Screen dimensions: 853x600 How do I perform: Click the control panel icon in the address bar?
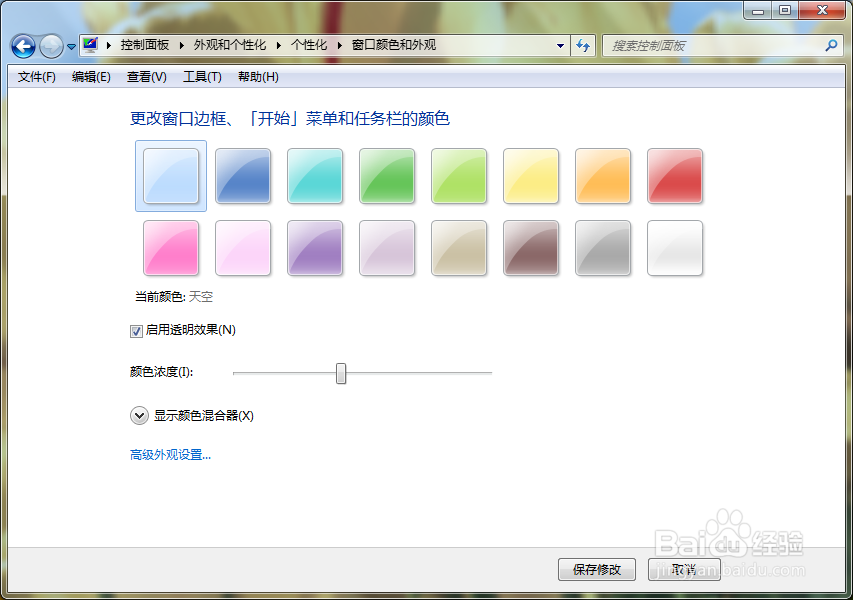click(x=88, y=46)
